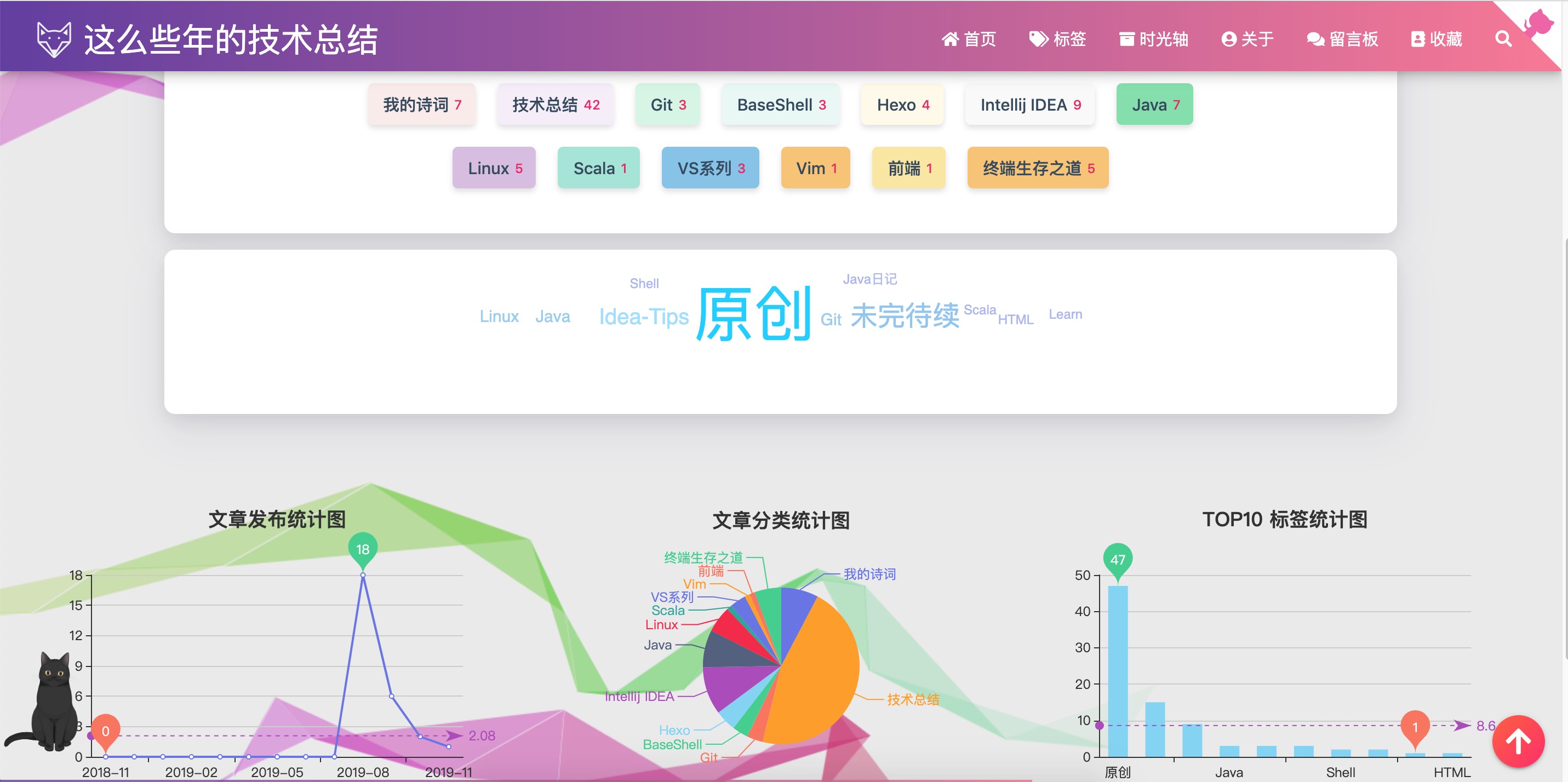Click the fox logo icon
Screen dimensions: 1568x782
[x=54, y=39]
